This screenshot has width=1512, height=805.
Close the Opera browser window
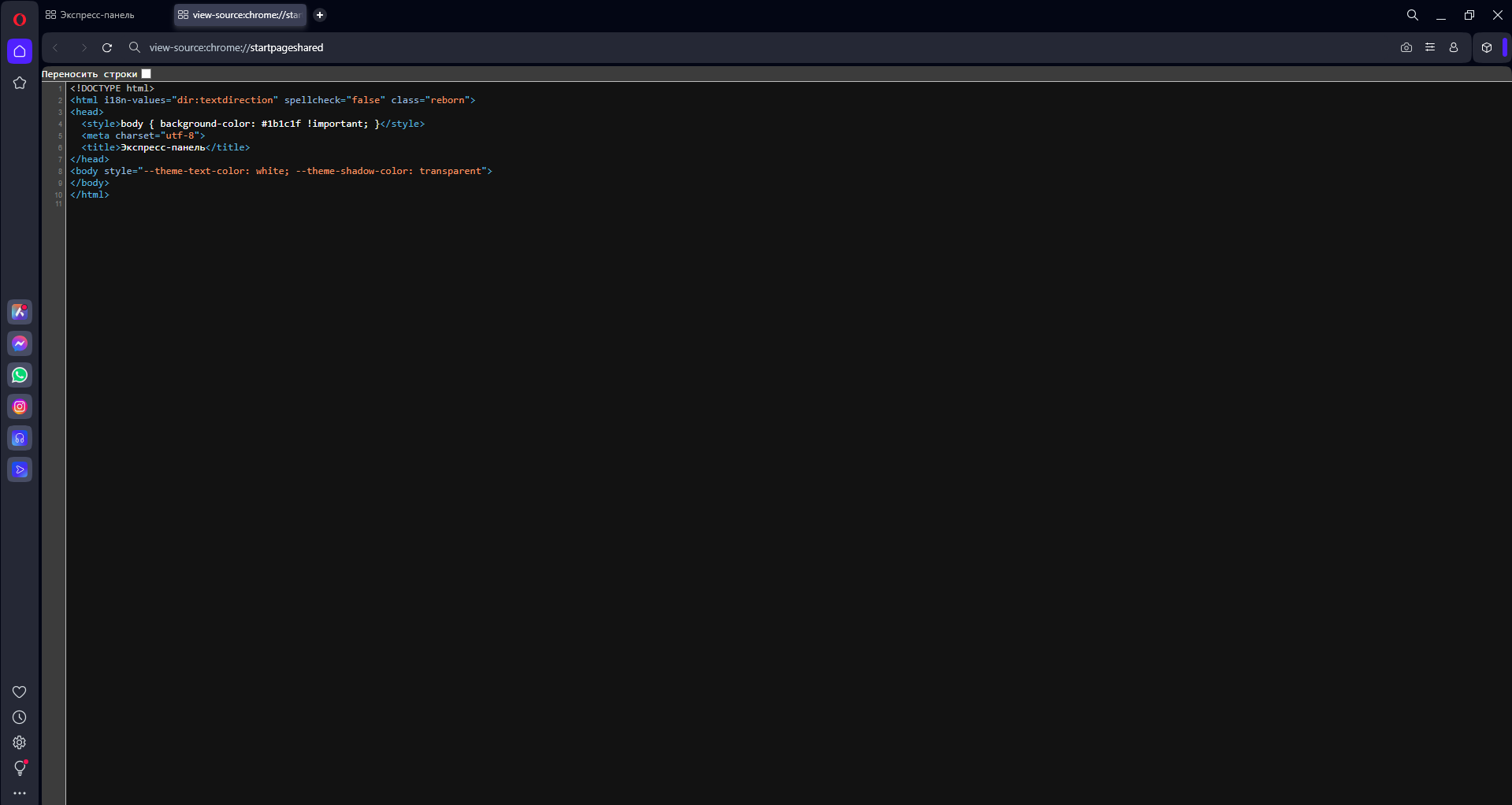(x=1498, y=15)
